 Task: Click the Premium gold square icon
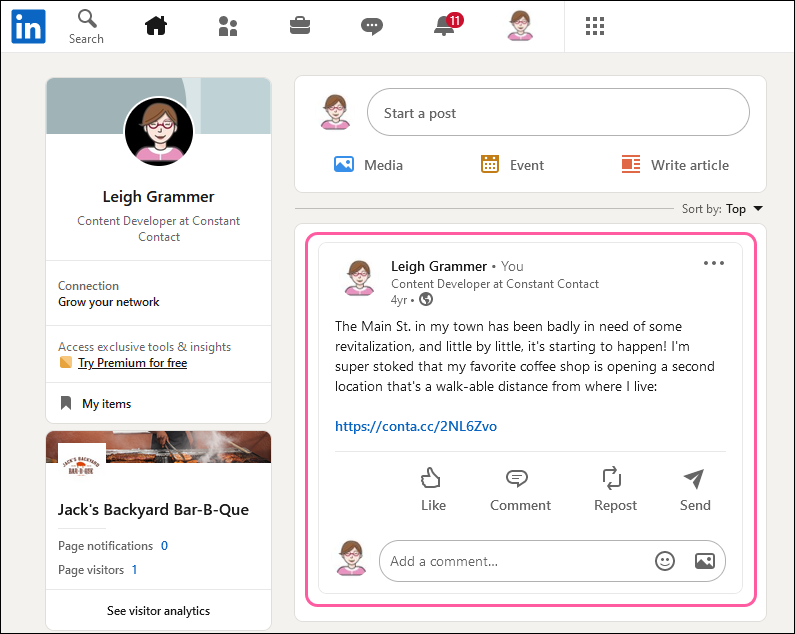tap(66, 362)
